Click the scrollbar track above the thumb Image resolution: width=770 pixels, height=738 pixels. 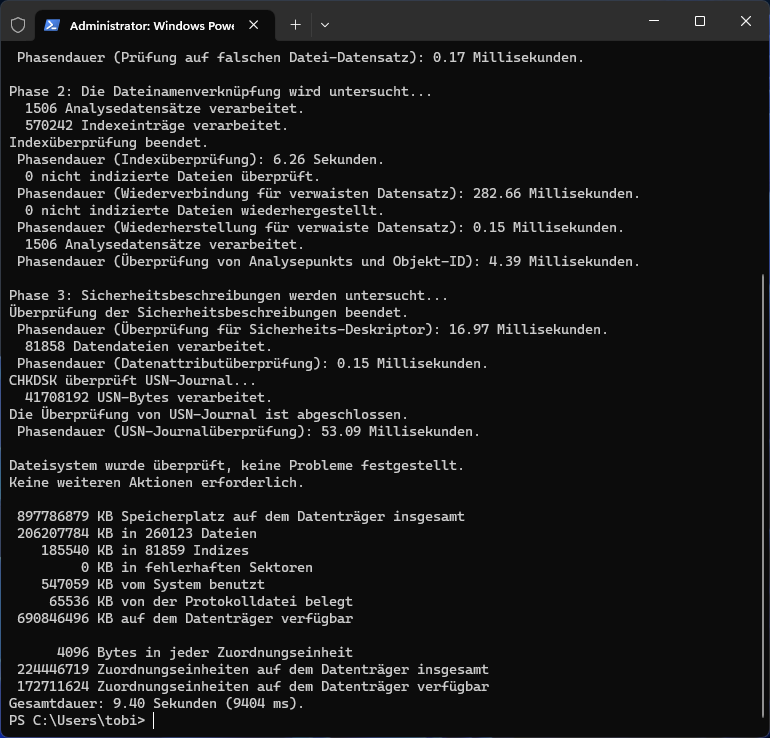click(763, 158)
